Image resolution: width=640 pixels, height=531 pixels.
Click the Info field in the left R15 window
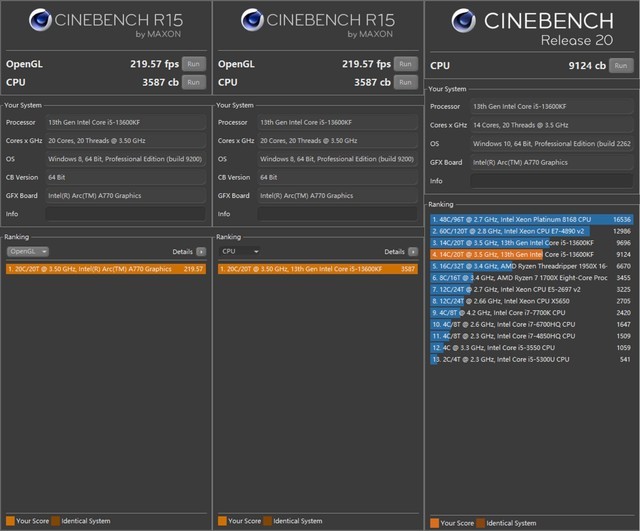(x=125, y=214)
